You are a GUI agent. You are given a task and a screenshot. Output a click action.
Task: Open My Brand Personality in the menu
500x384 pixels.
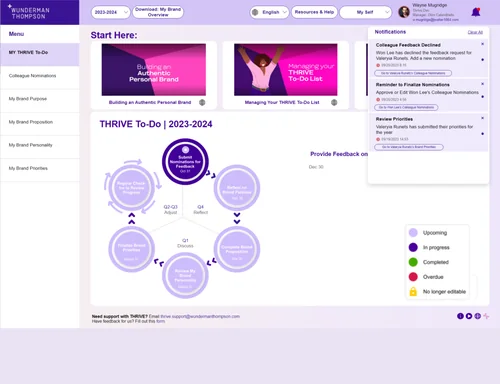pyautogui.click(x=40, y=147)
